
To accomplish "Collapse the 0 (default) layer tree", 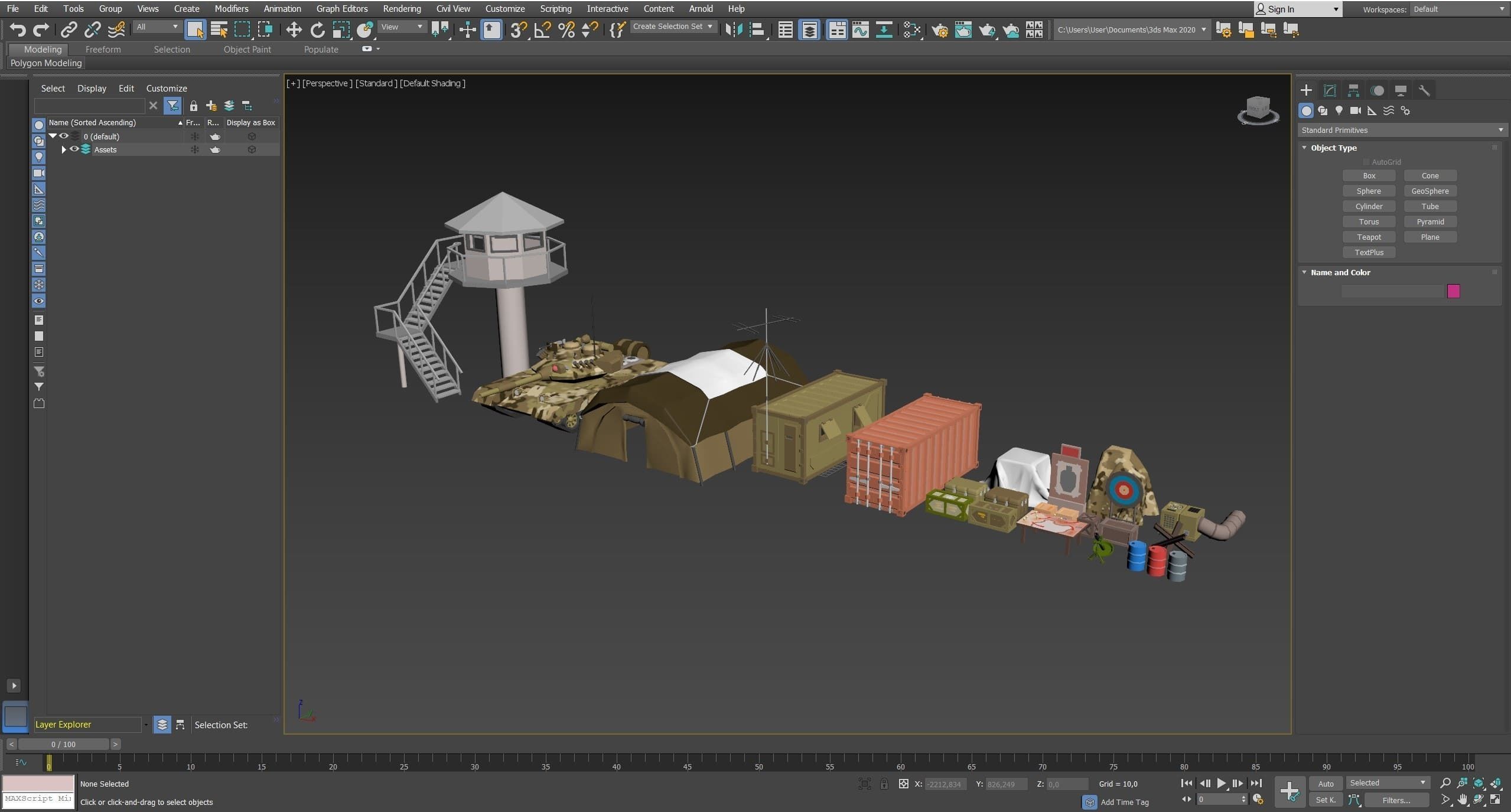I will (53, 136).
